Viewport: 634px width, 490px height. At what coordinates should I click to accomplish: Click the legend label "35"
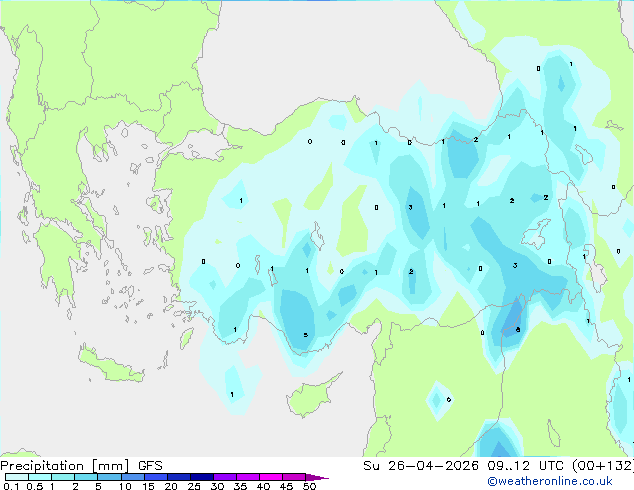tap(241, 486)
